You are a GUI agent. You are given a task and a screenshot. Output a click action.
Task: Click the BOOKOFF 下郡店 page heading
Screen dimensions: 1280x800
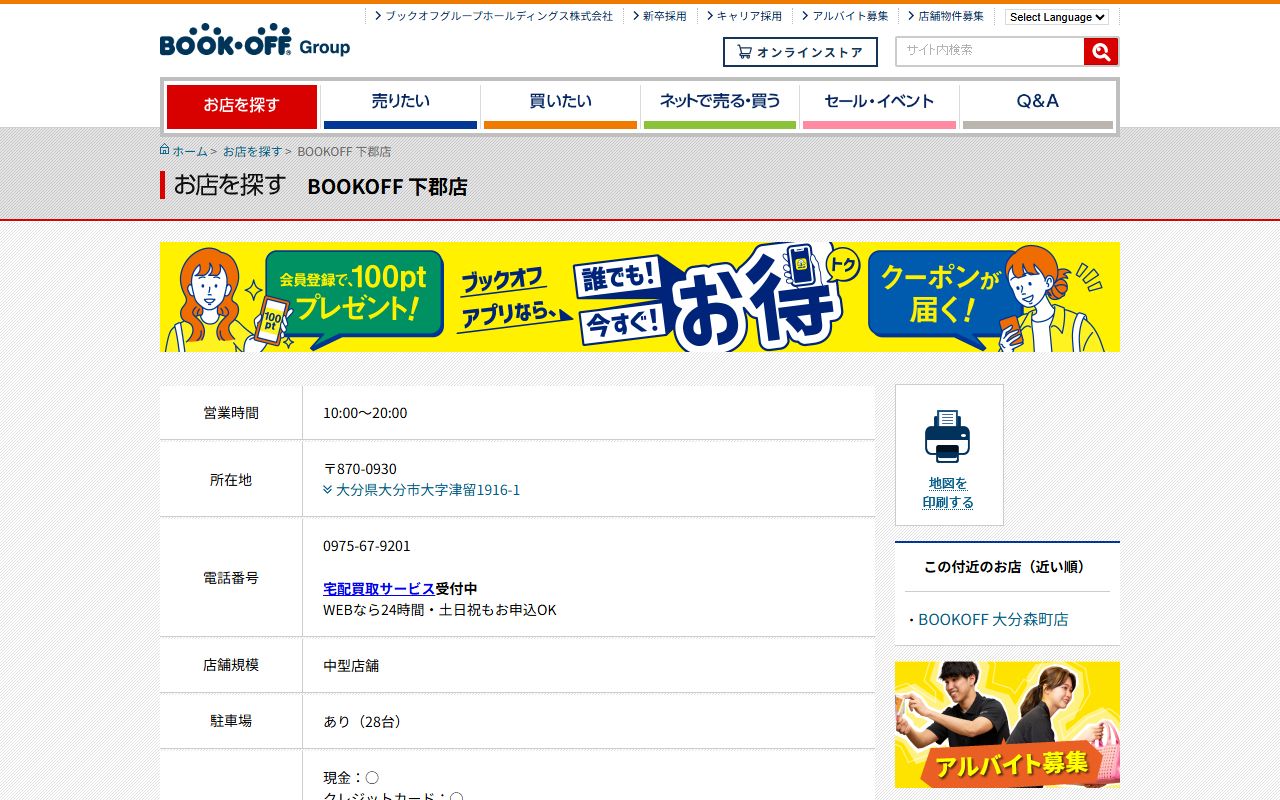pyautogui.click(x=387, y=187)
